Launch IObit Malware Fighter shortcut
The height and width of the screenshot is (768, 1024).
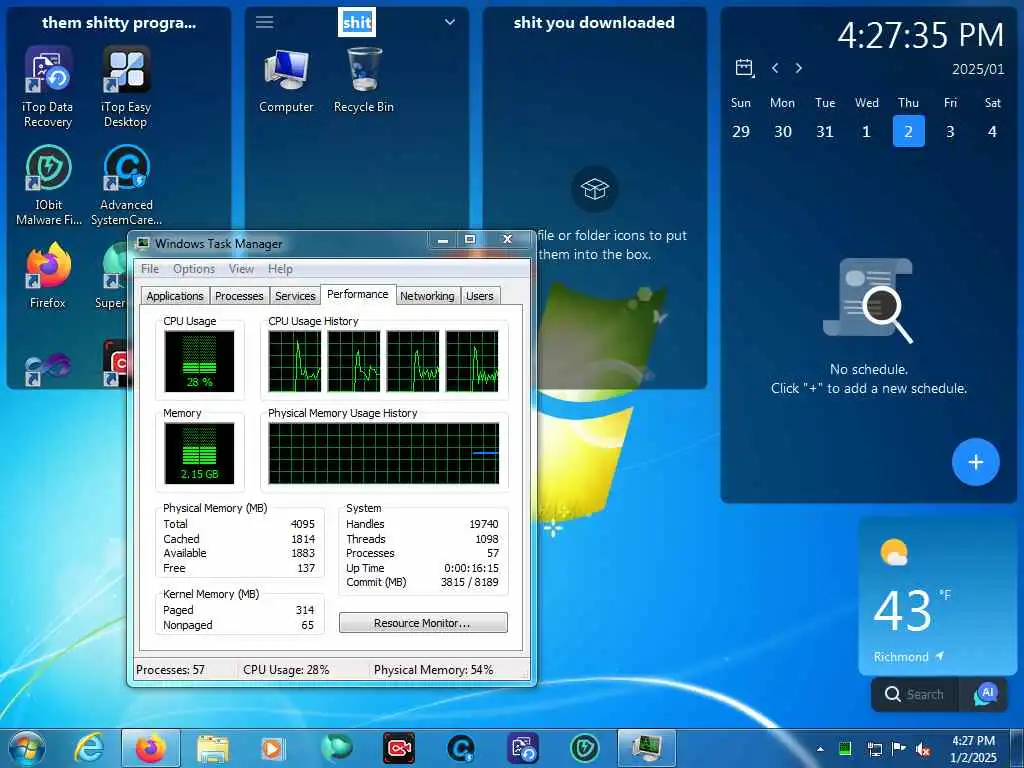[x=48, y=185]
